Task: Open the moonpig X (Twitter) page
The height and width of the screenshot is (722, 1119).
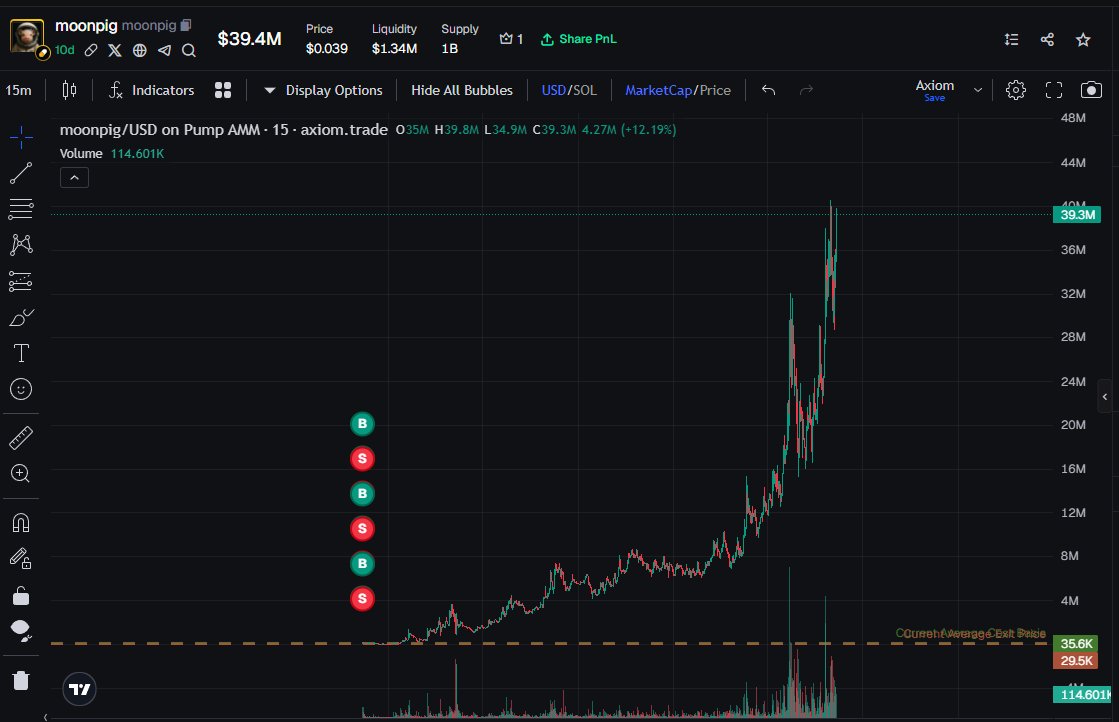Action: [115, 50]
